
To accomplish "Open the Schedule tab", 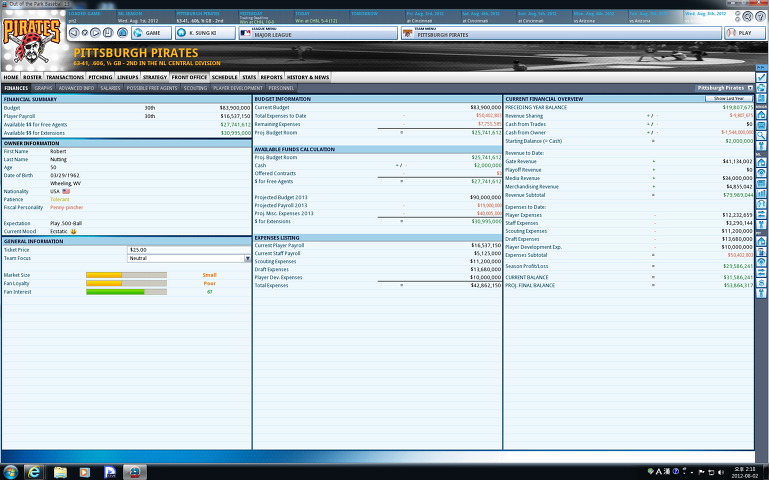I will click(x=225, y=77).
